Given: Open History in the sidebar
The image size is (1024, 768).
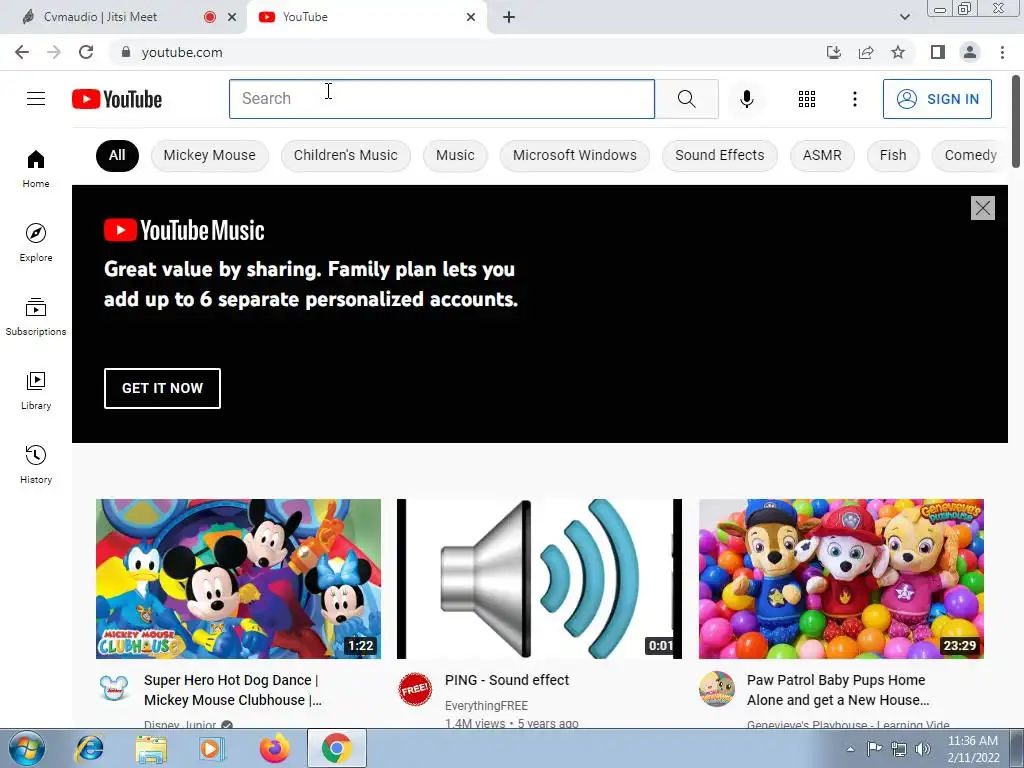Looking at the screenshot, I should click(36, 464).
